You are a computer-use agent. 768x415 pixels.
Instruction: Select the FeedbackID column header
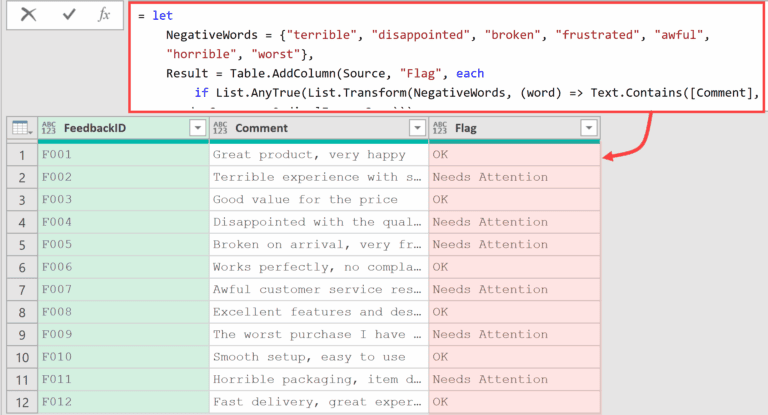click(123, 128)
